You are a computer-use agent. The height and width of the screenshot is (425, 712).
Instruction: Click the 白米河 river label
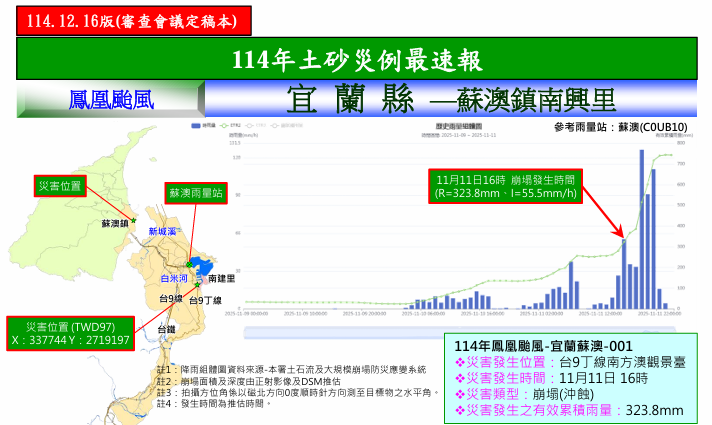click(x=174, y=278)
